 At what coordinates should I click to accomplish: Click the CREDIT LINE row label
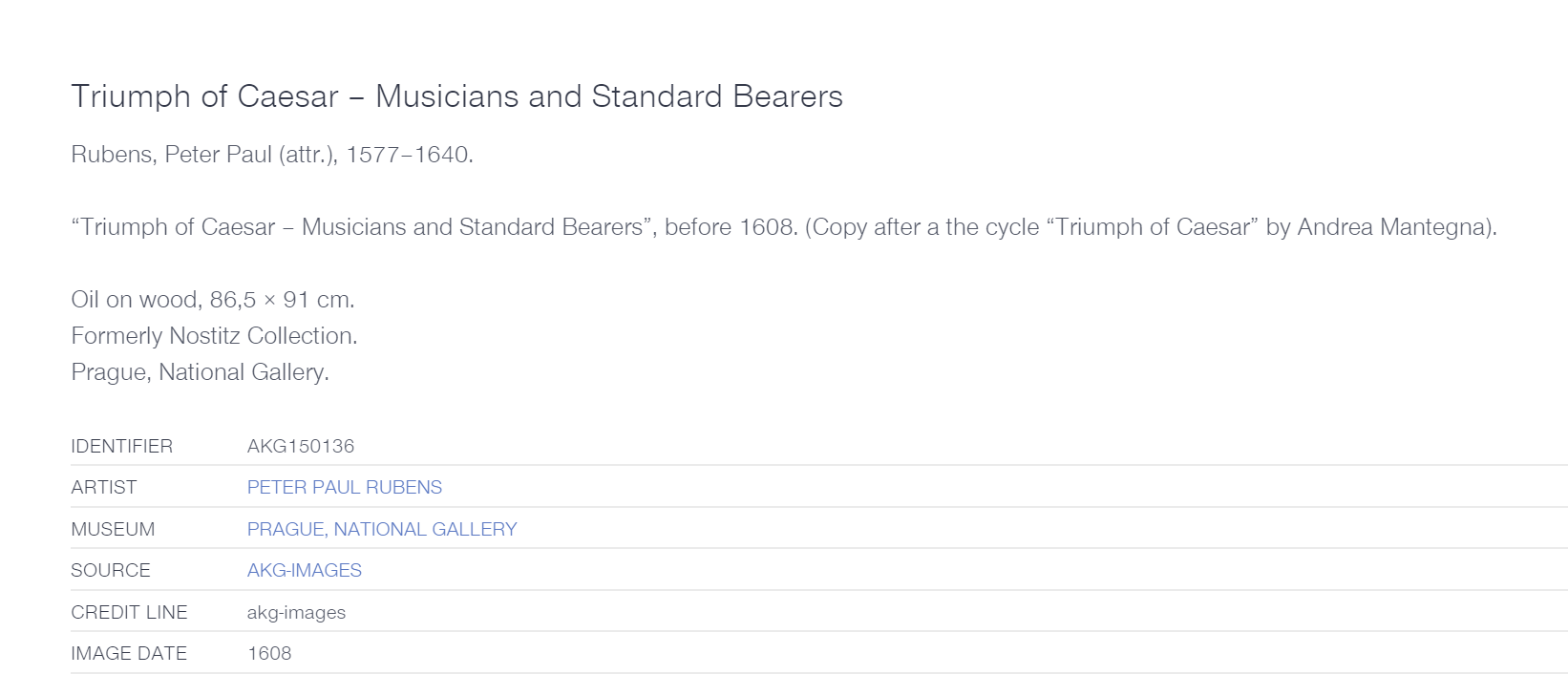(x=129, y=612)
